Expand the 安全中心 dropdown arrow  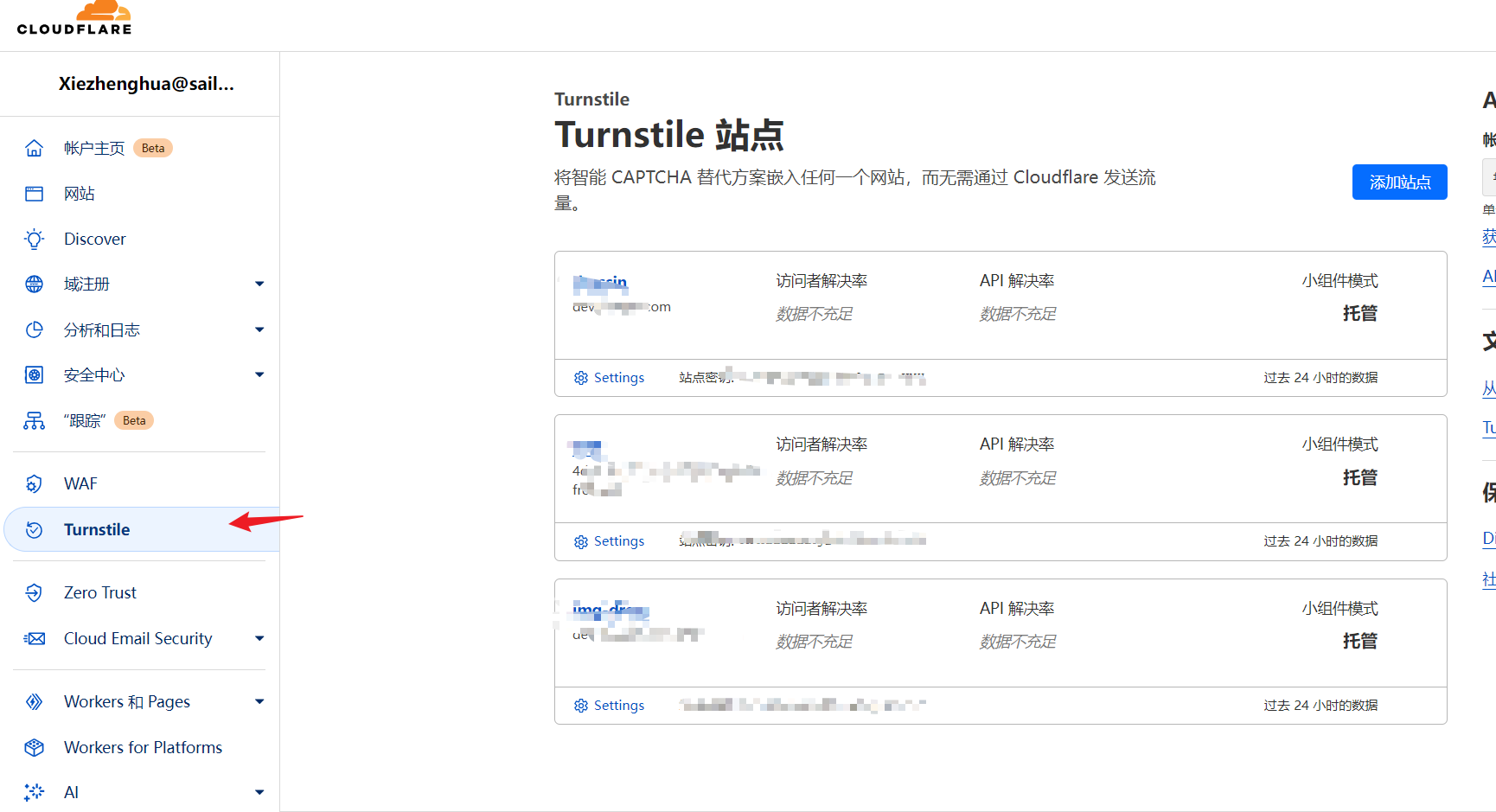click(259, 374)
